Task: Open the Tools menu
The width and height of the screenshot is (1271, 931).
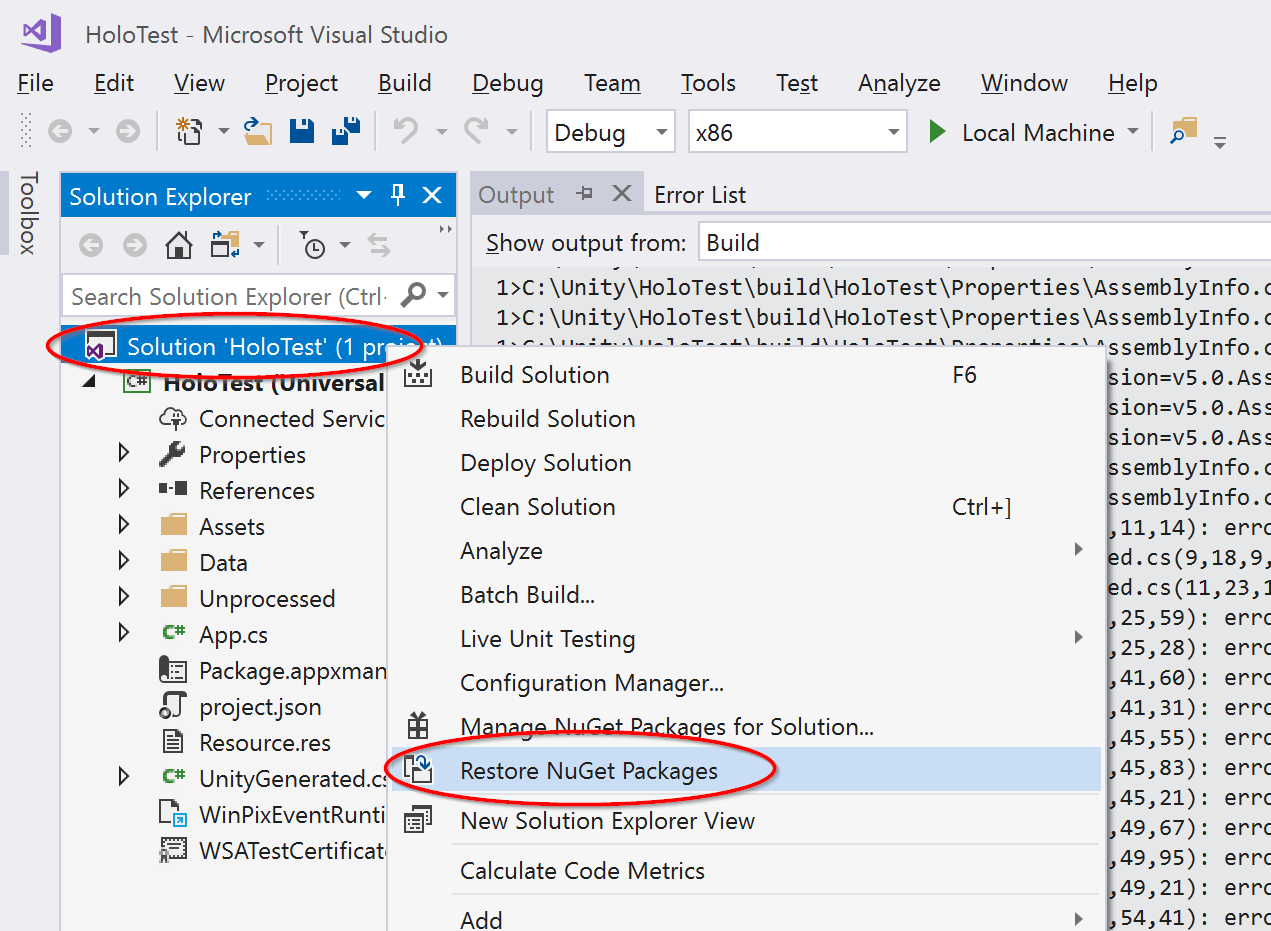Action: [708, 83]
